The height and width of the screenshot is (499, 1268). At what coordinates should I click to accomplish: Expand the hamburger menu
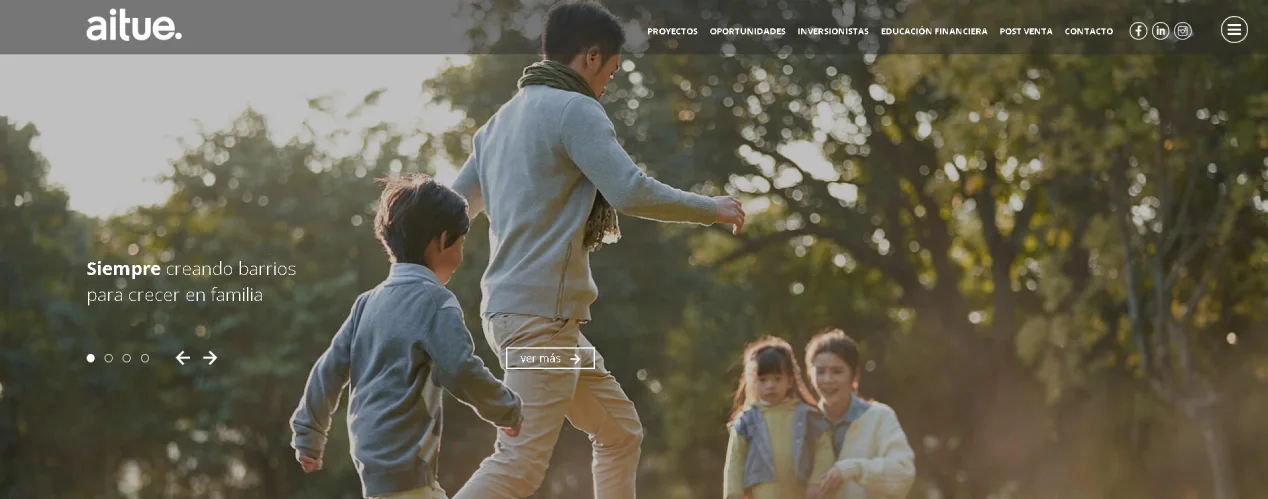pos(1234,30)
